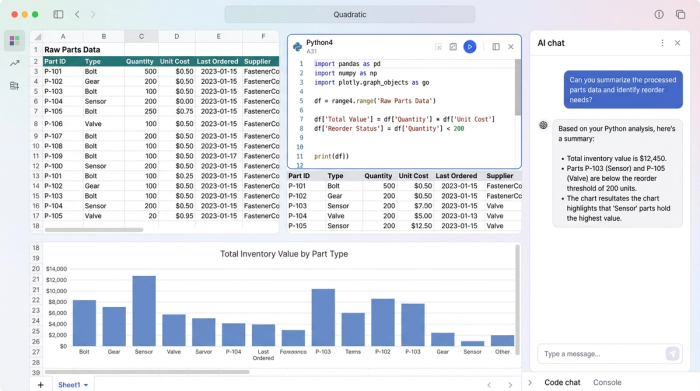Add a new sheet
700x391 pixels.
click(41, 384)
